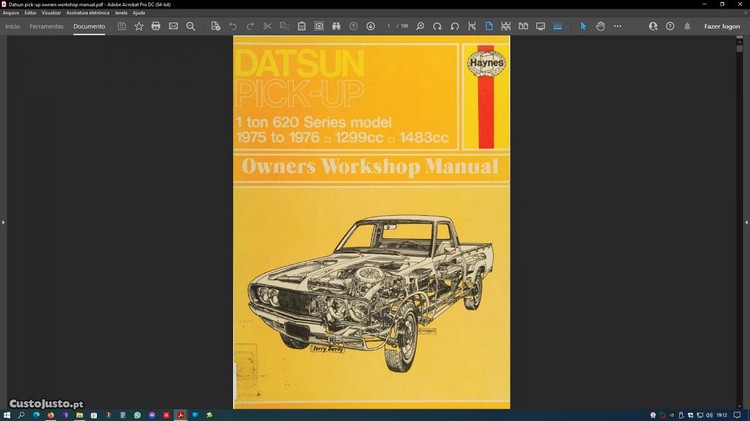Click the snapshot camera icon

pos(319,26)
